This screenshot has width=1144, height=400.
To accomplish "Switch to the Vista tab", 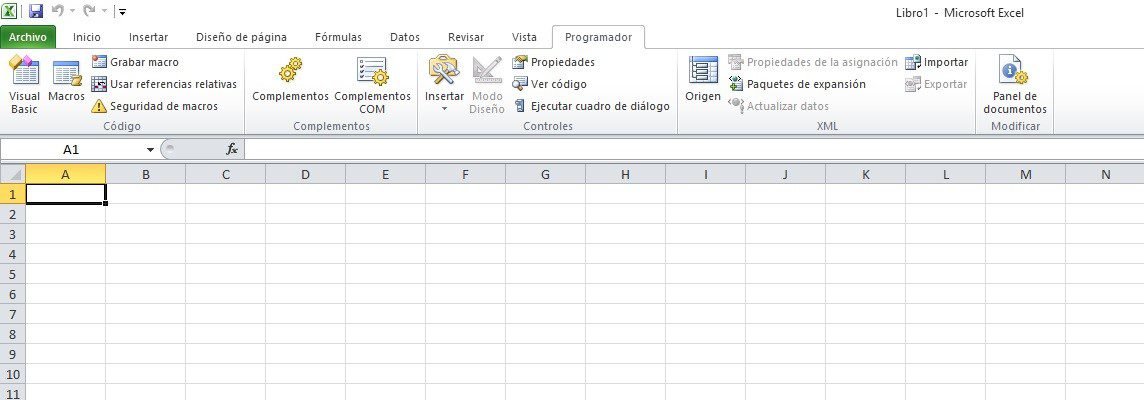I will [x=524, y=37].
